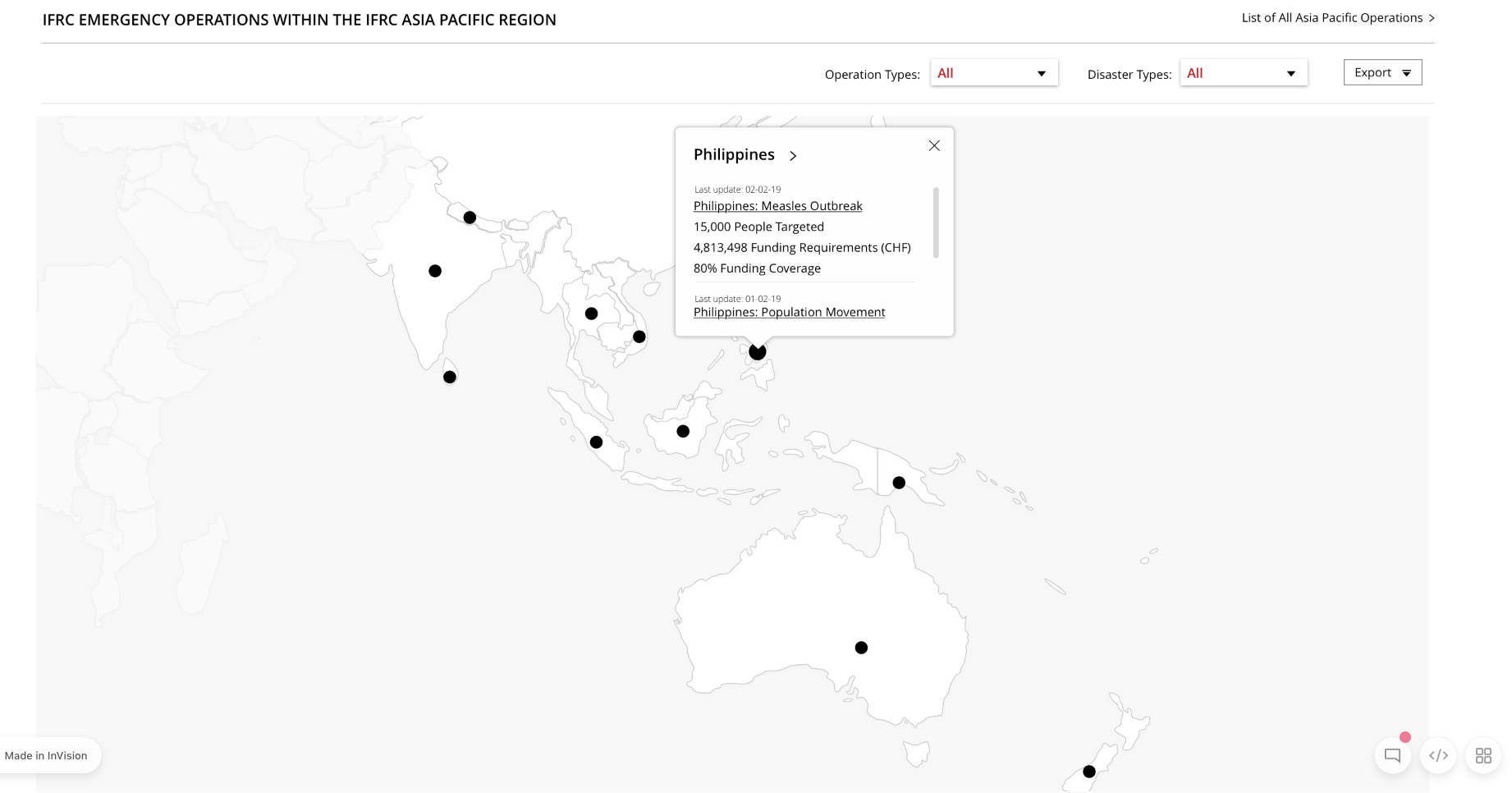Select the marker on Papua New Guinea

coord(899,483)
